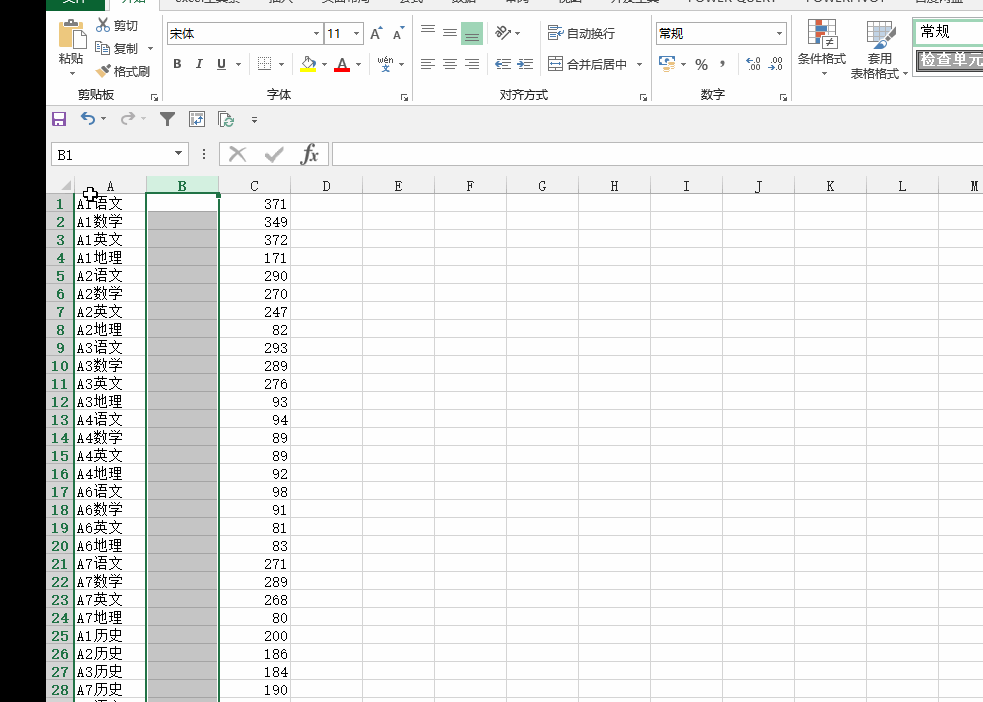Increase the font size

(376, 33)
